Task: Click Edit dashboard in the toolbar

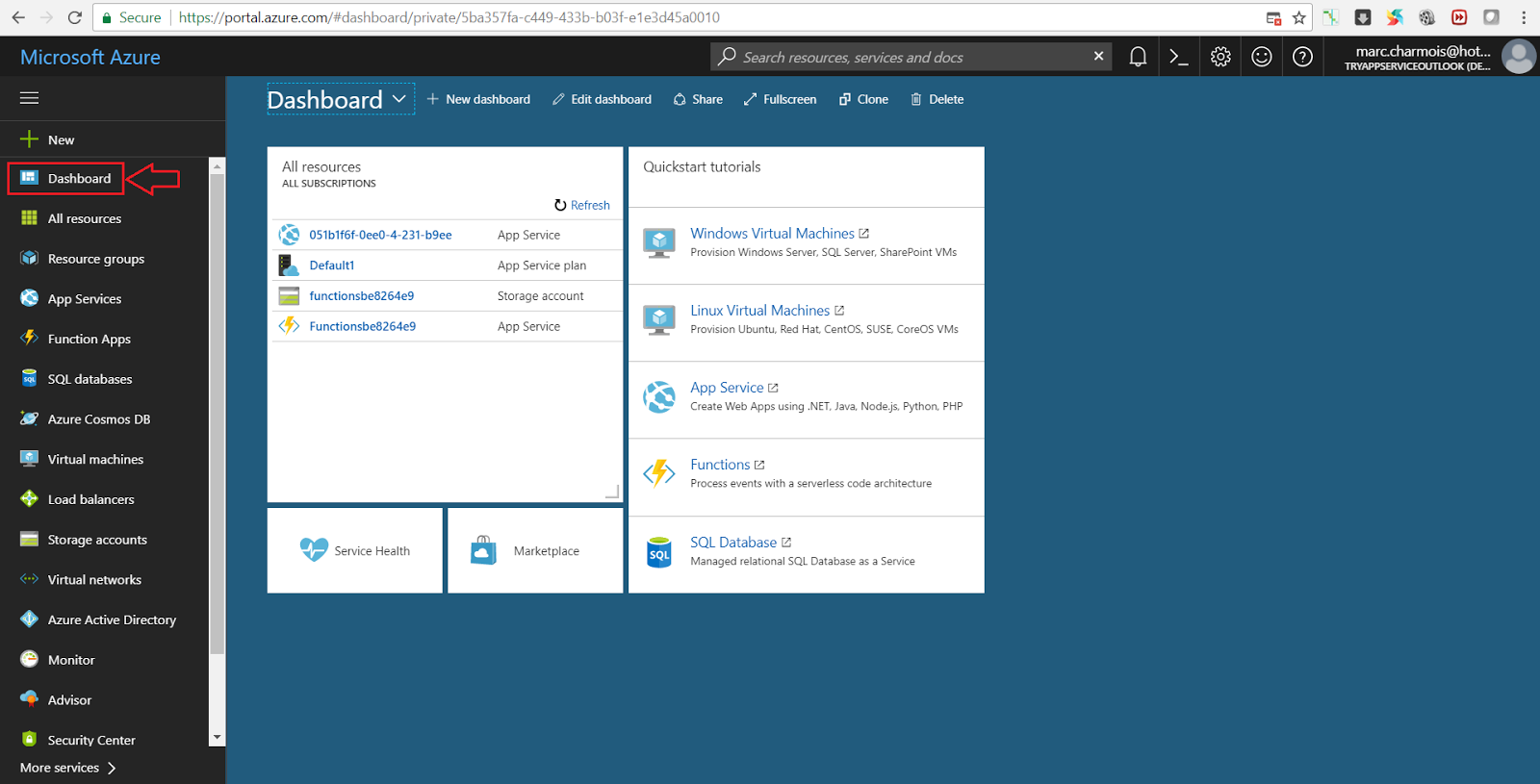Action: (602, 99)
